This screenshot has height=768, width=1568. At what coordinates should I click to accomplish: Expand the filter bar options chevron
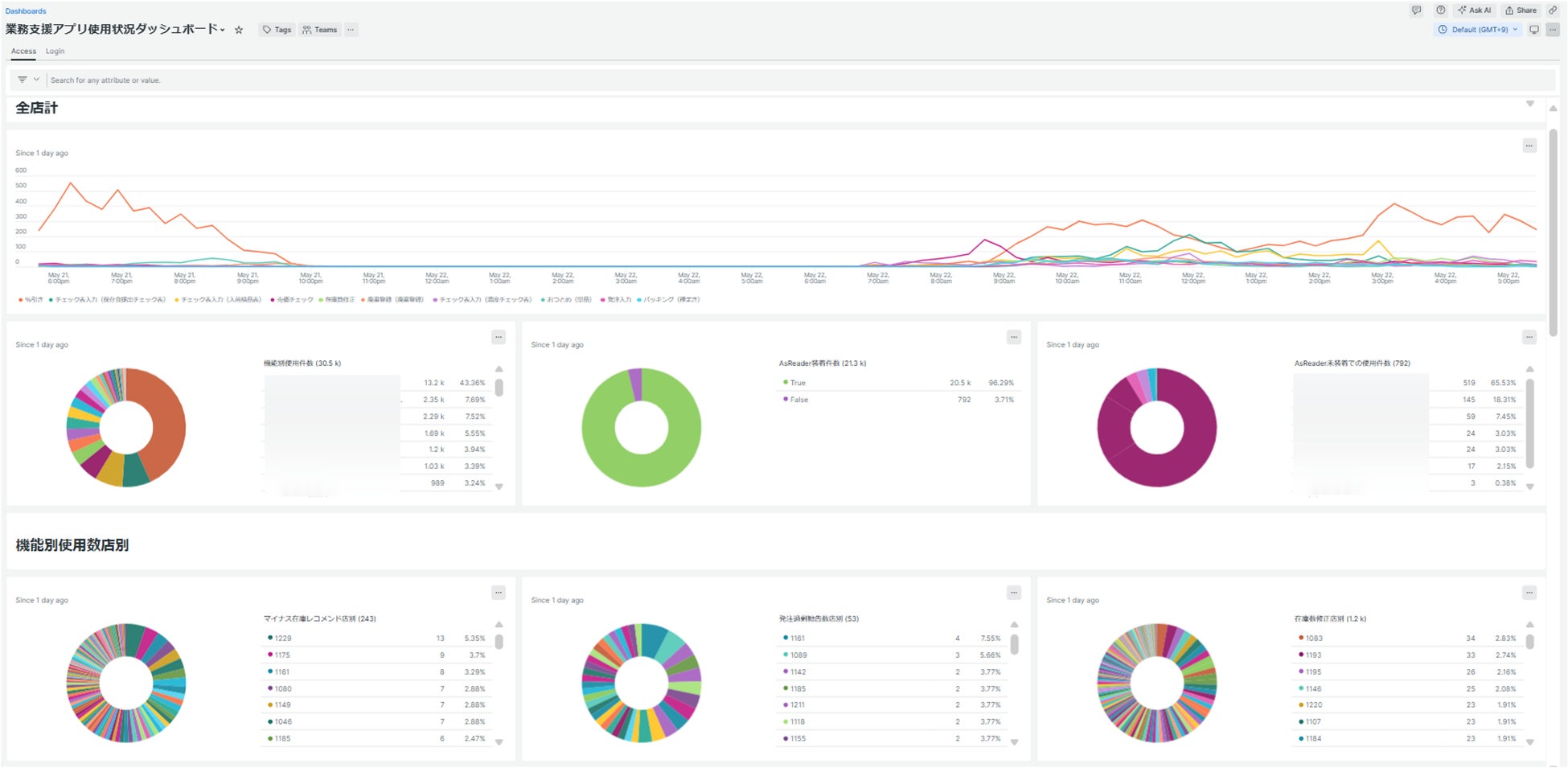coord(36,80)
